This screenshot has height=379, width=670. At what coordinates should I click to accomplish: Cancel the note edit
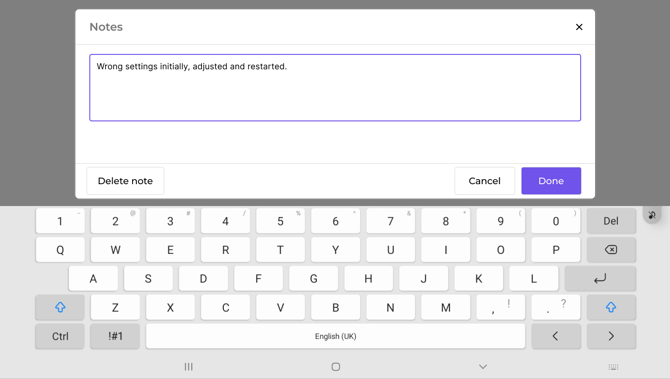(x=485, y=181)
